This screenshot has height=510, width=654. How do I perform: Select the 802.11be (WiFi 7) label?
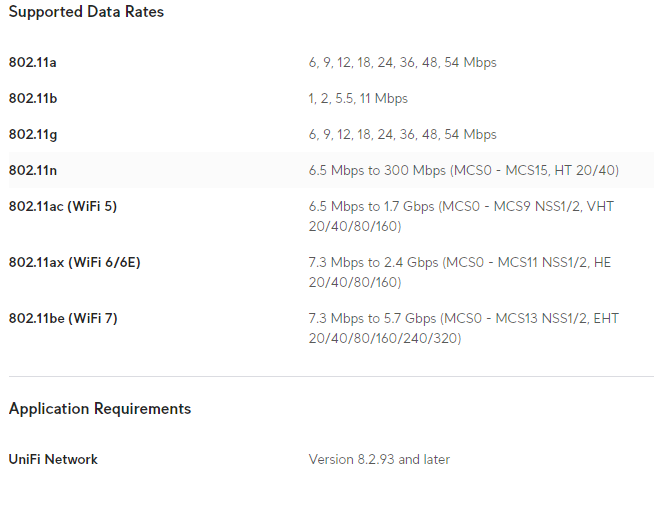click(x=63, y=319)
